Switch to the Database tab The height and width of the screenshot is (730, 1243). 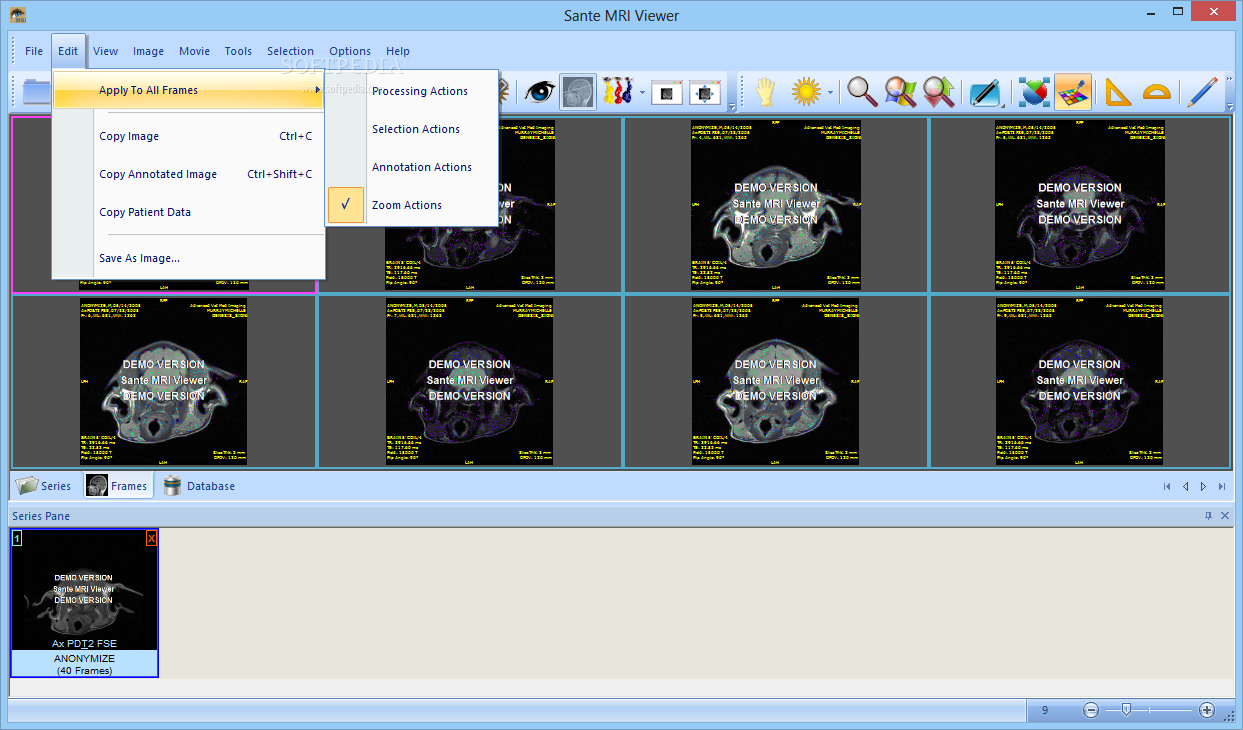tap(199, 486)
